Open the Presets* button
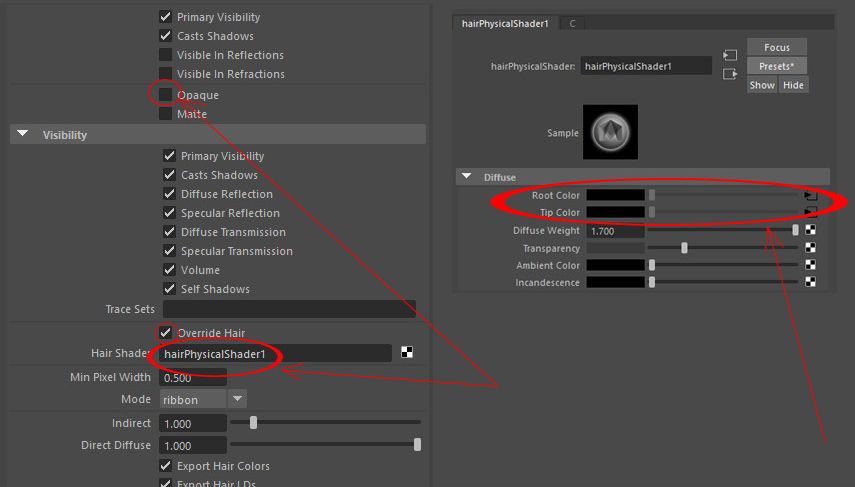The width and height of the screenshot is (855, 487). 776,66
